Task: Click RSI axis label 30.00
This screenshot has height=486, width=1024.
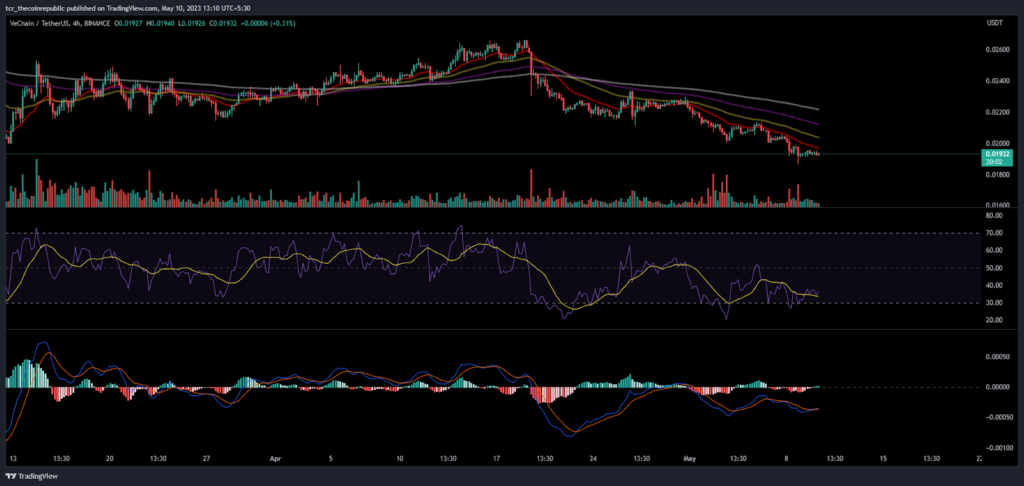Action: pos(993,302)
